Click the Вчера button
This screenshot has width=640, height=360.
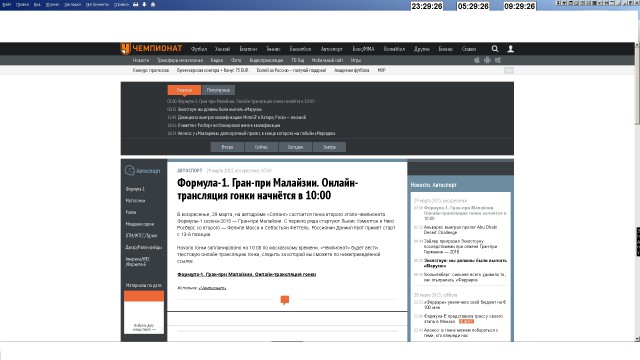click(227, 147)
